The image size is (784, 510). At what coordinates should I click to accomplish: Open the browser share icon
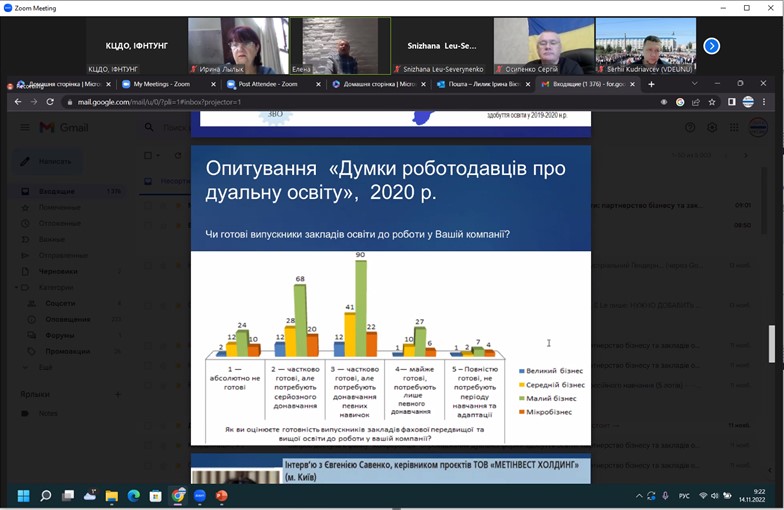(x=696, y=102)
